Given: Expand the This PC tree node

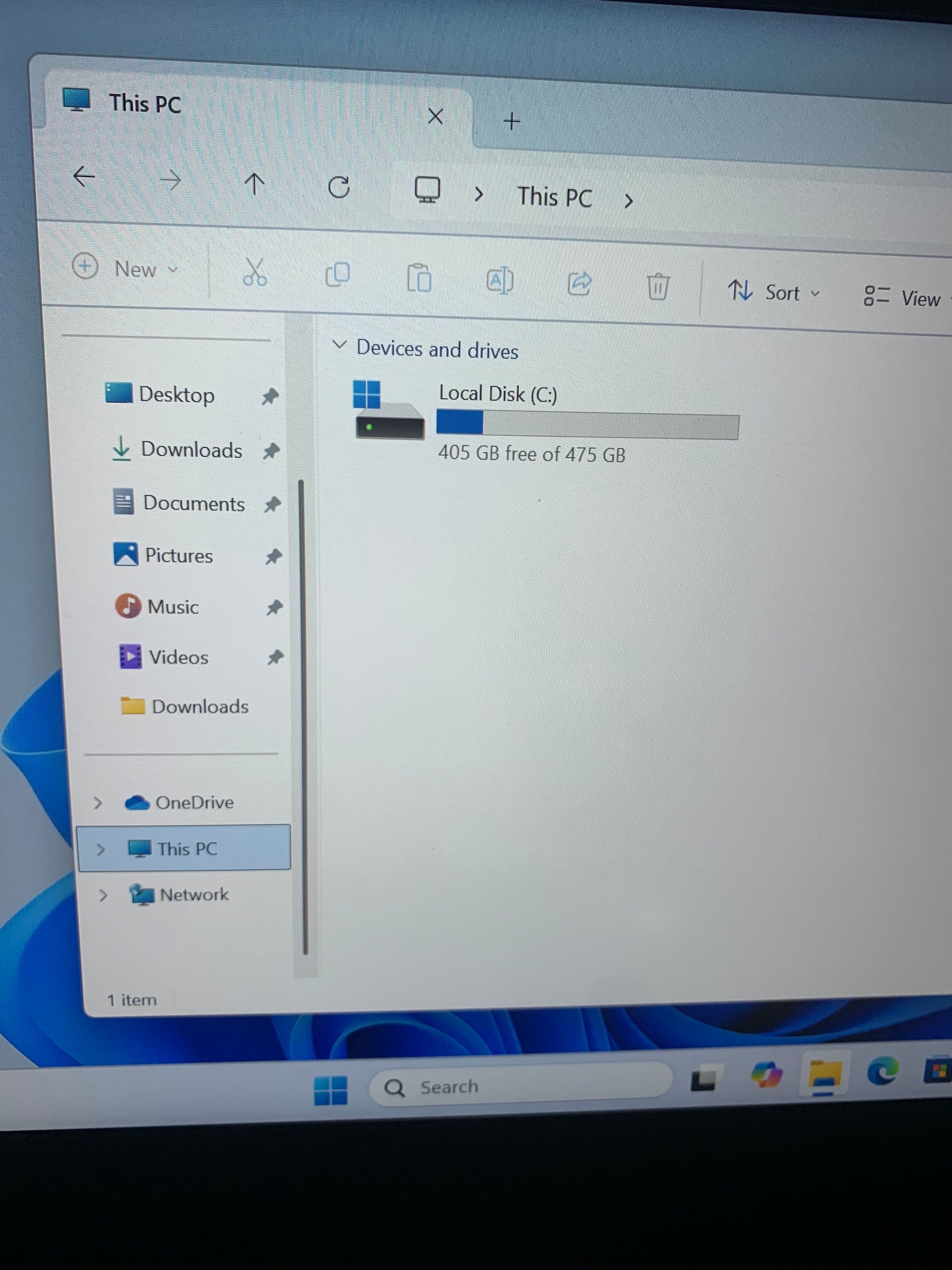Looking at the screenshot, I should coord(100,849).
